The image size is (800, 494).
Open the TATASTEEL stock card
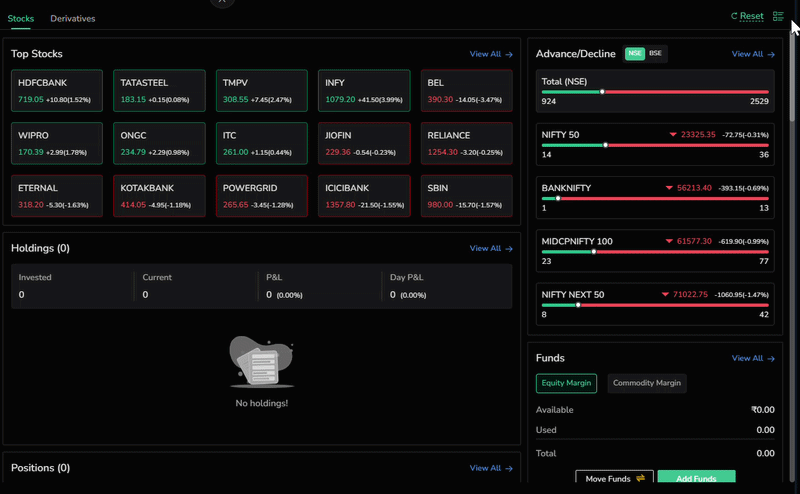[159, 91]
